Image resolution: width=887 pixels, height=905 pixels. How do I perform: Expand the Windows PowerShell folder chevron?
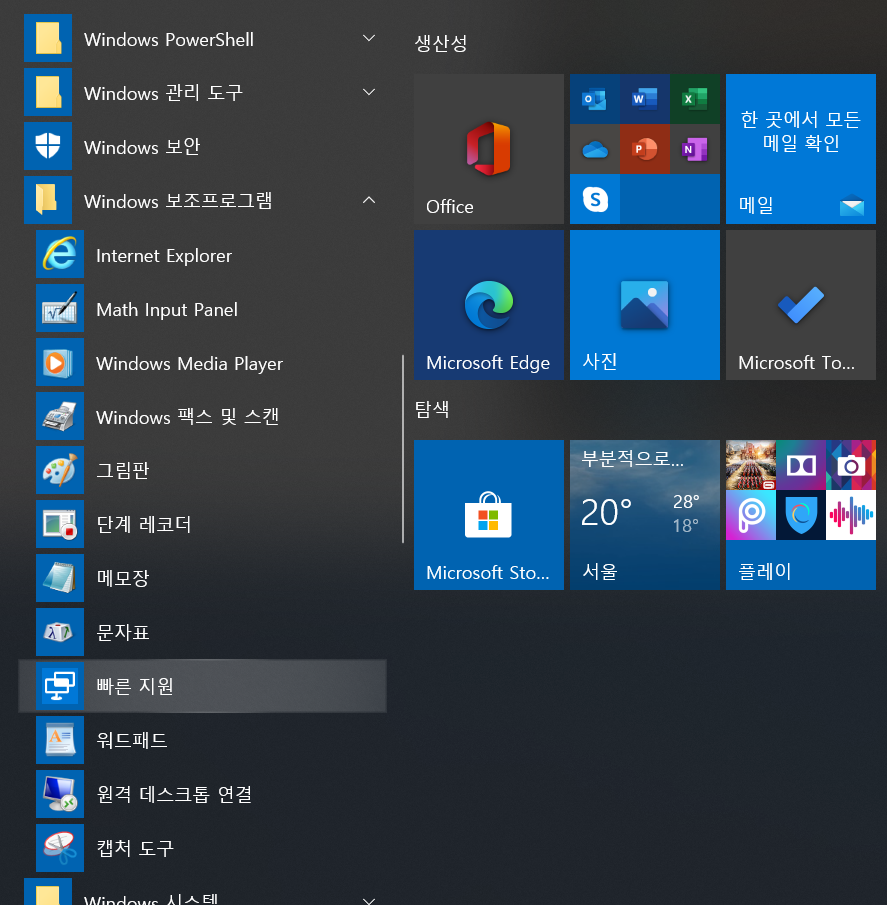point(368,38)
